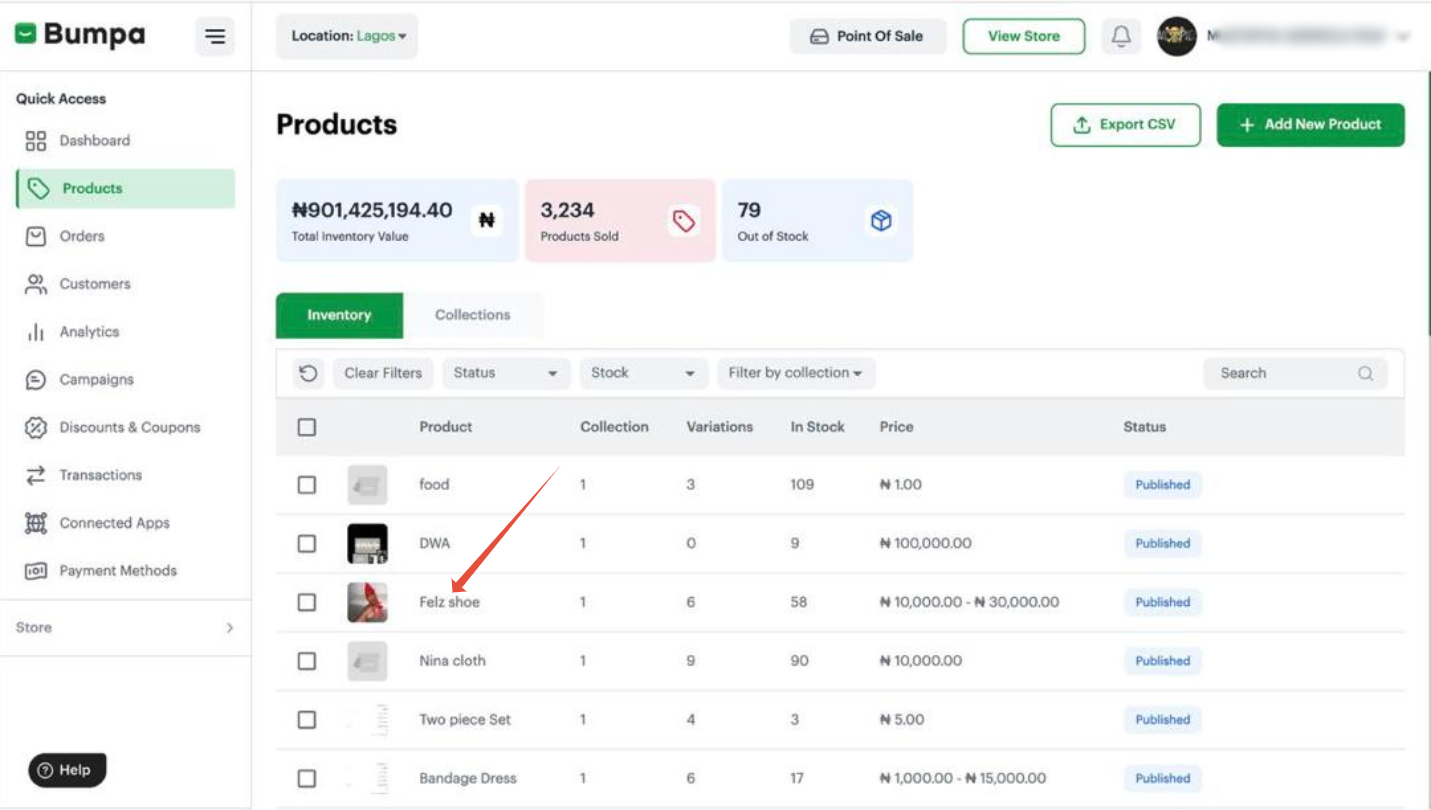Open the Status filter dropdown

pos(506,373)
